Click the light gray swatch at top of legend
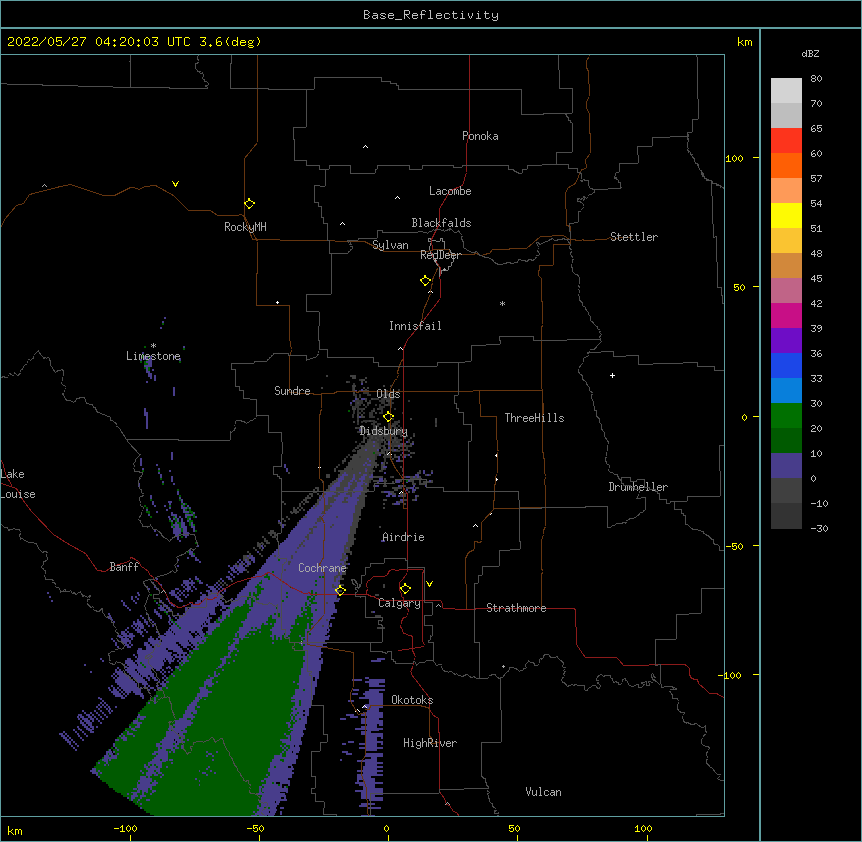Screen dimensions: 862x842 pos(786,91)
